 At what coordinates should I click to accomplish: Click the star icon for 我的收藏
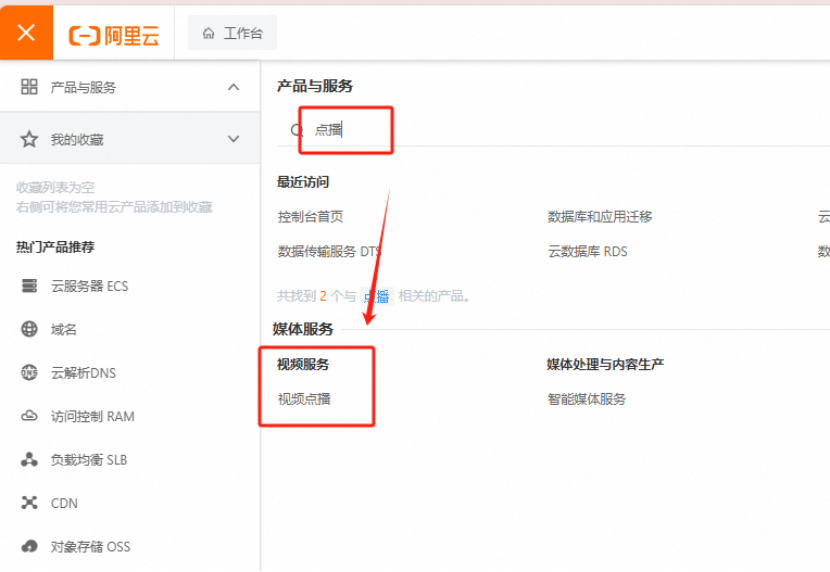coord(29,139)
